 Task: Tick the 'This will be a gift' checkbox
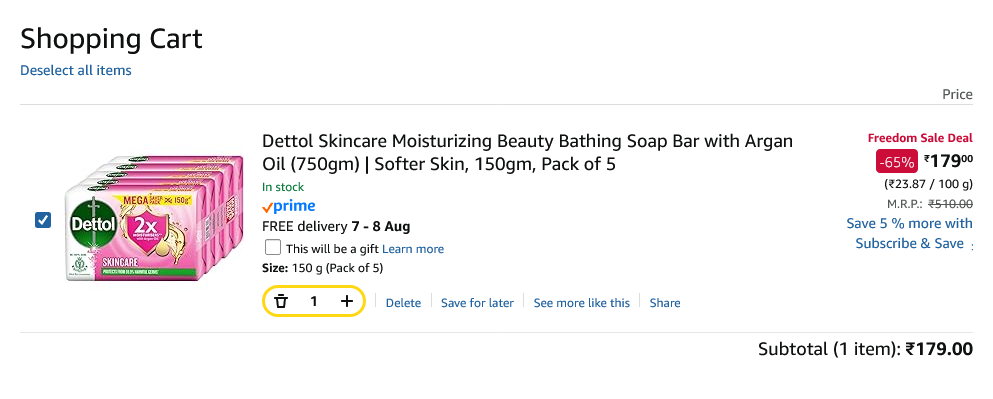pyautogui.click(x=273, y=247)
